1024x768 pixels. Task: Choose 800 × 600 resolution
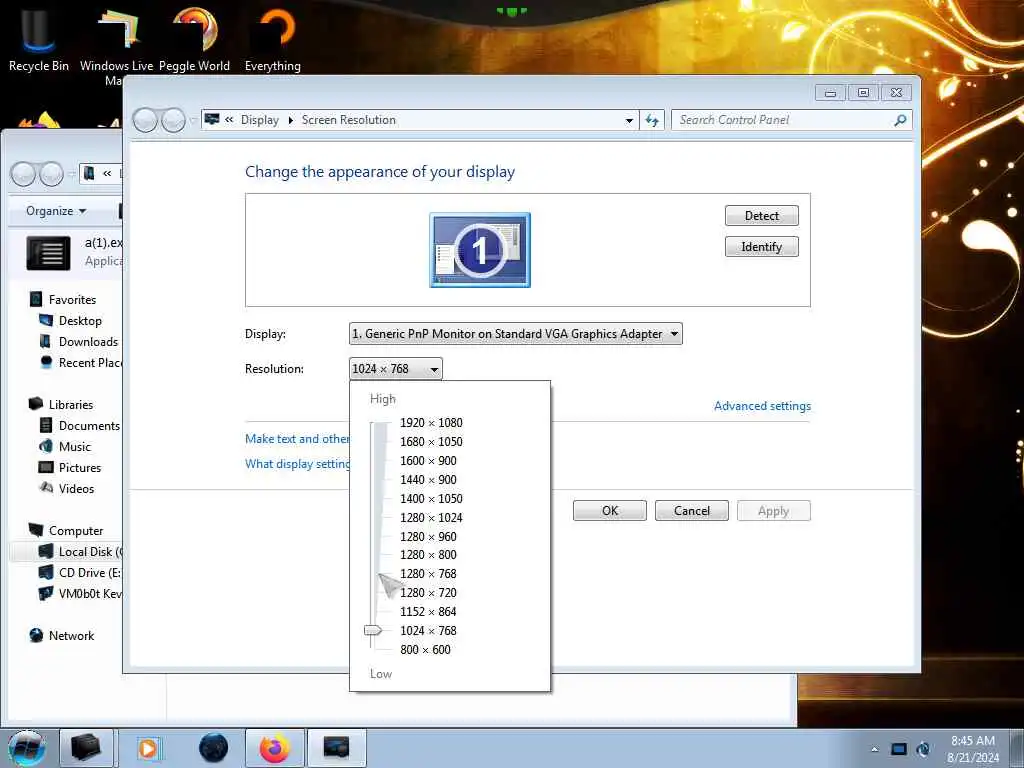tap(425, 649)
